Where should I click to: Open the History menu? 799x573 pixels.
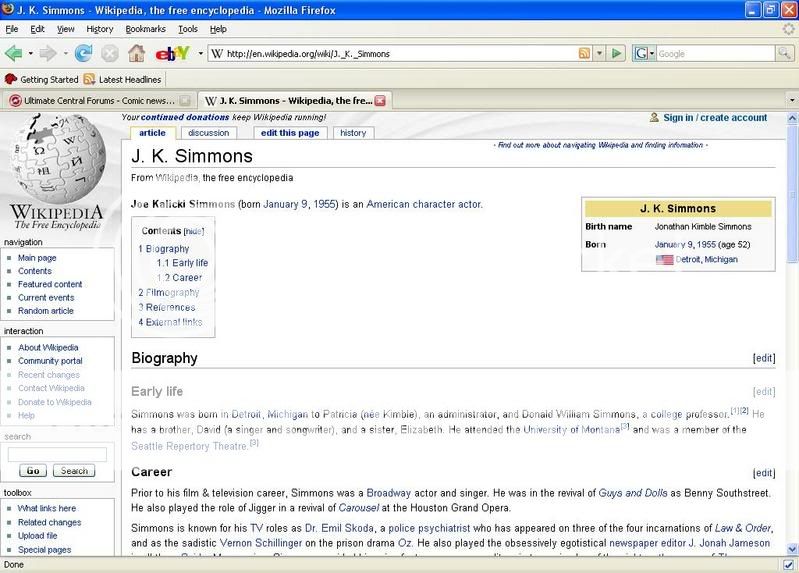pos(100,29)
